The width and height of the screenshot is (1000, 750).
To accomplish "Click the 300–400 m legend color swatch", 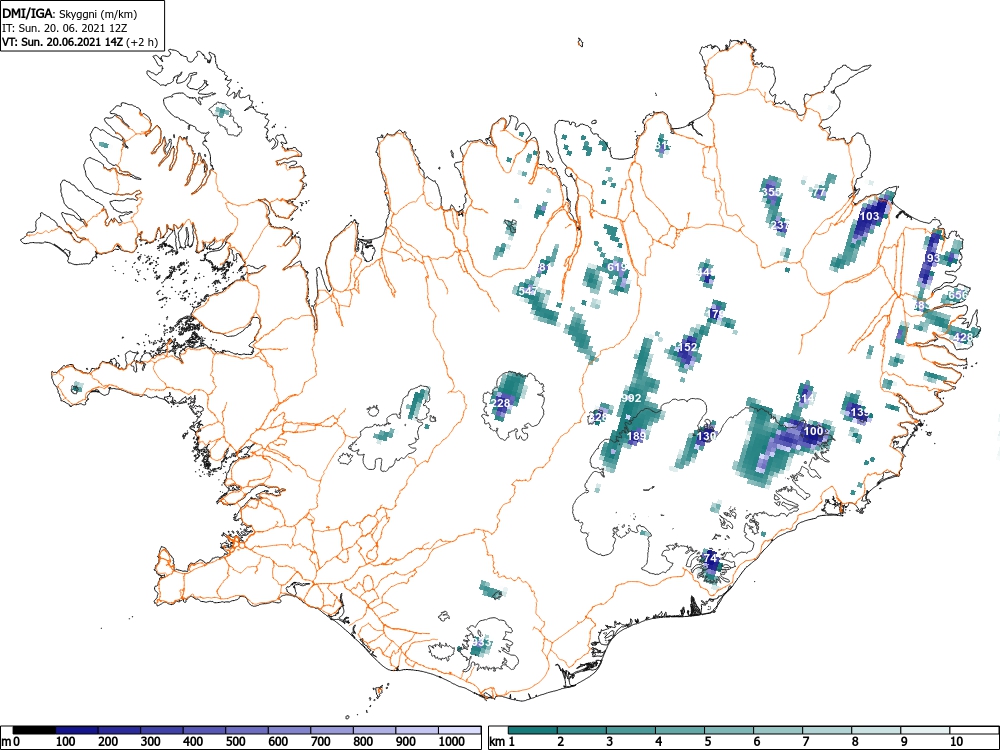I will click(162, 730).
